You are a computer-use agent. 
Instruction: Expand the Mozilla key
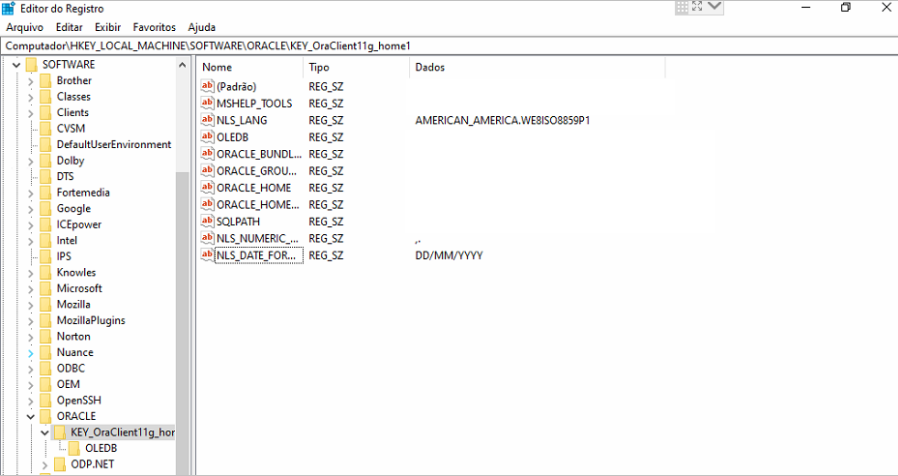pyautogui.click(x=30, y=304)
